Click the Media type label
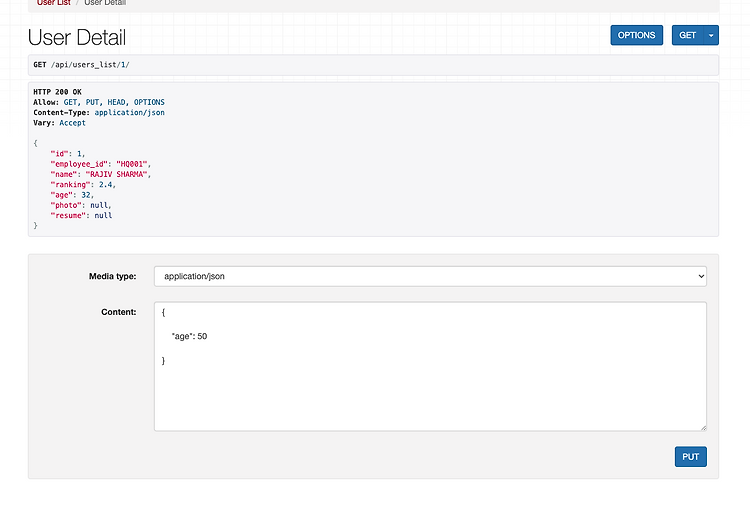The height and width of the screenshot is (510, 750). 112,276
